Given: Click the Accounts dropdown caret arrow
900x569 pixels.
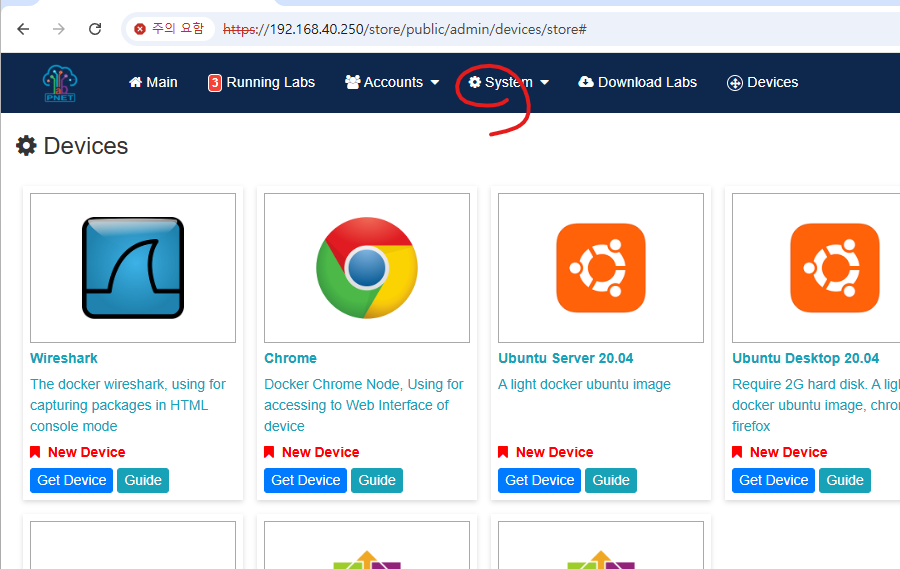Looking at the screenshot, I should (x=435, y=83).
